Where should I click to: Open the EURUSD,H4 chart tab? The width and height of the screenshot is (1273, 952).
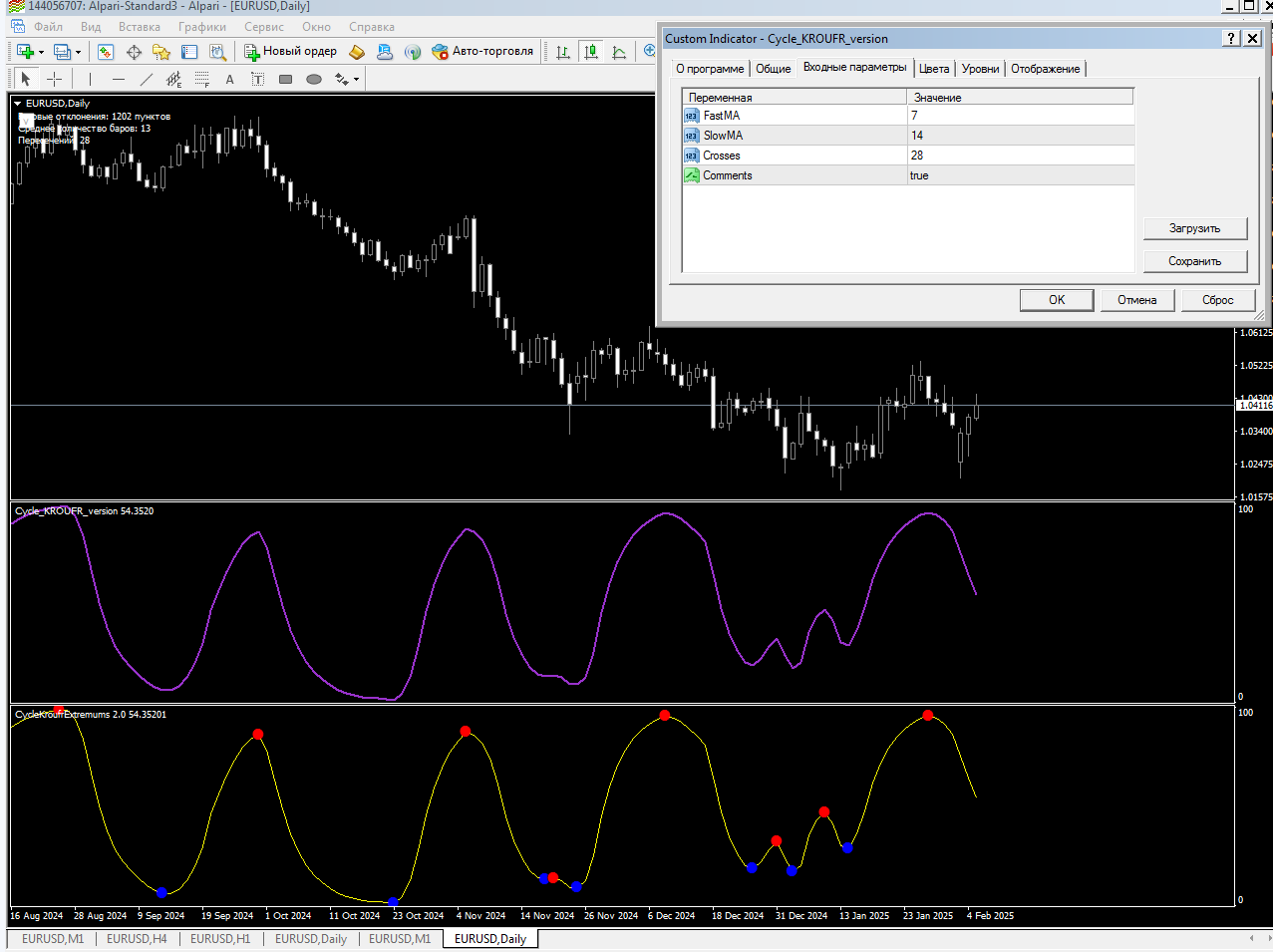click(x=137, y=939)
